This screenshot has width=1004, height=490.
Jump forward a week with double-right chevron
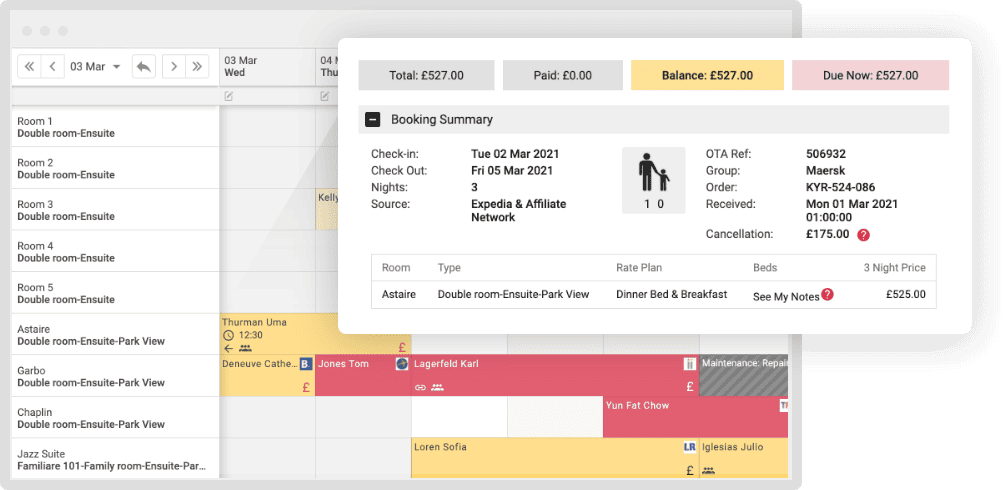197,67
